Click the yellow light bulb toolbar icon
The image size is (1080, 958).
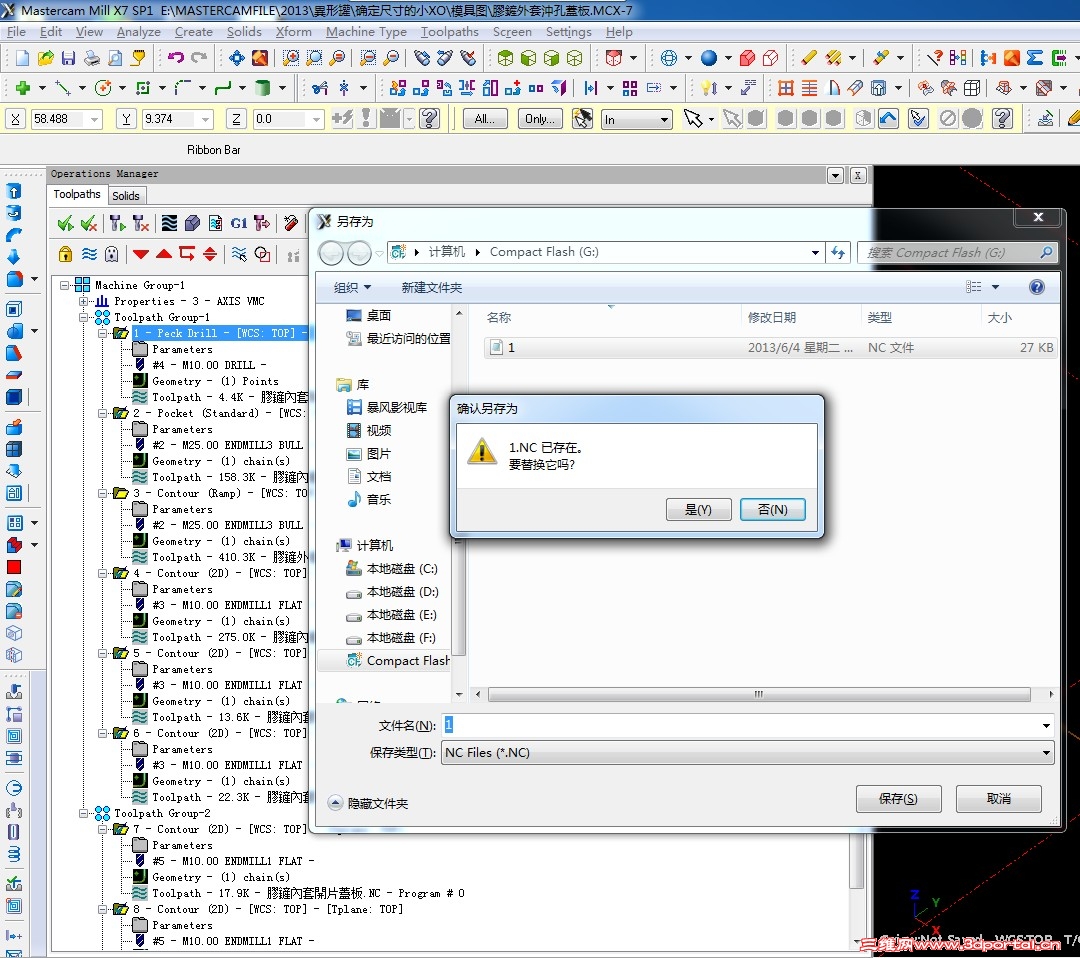click(x=706, y=88)
